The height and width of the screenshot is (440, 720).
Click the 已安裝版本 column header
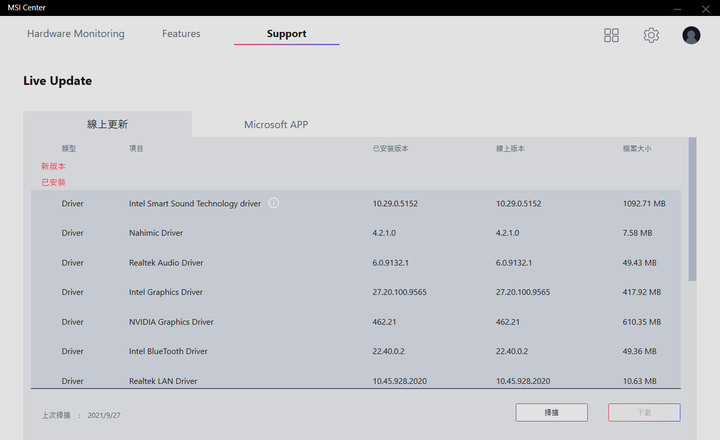point(390,148)
